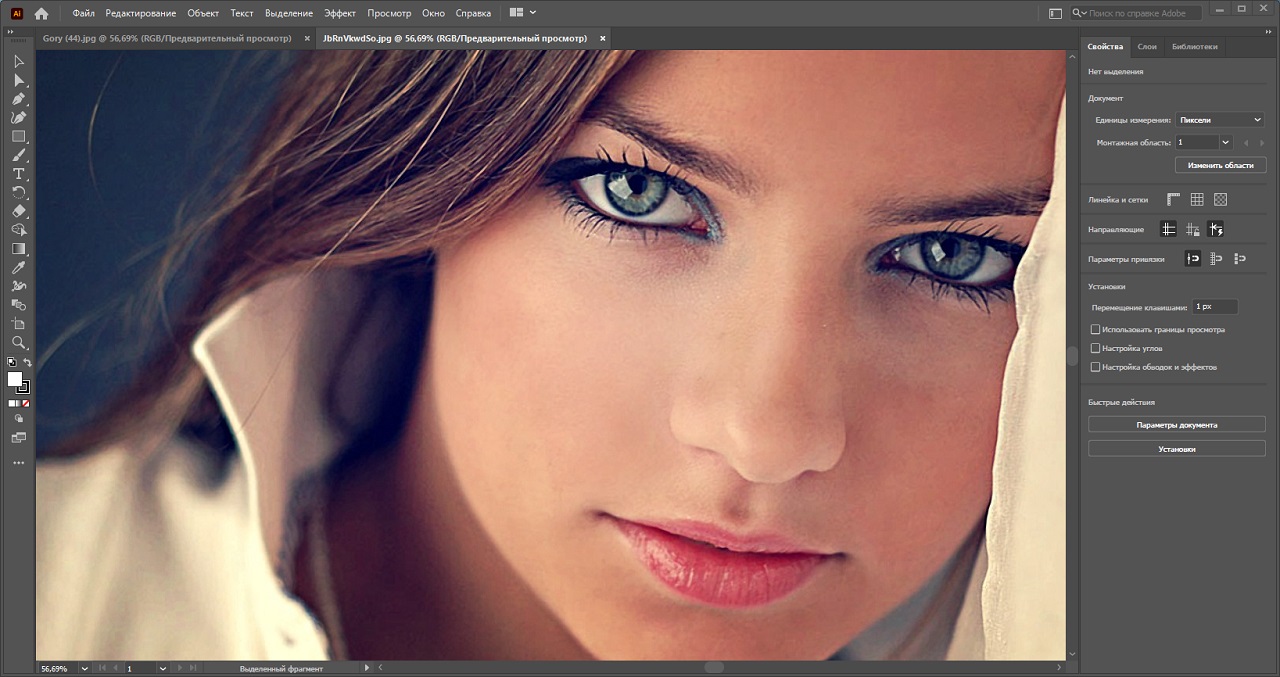Select the Pen tool

(x=18, y=99)
